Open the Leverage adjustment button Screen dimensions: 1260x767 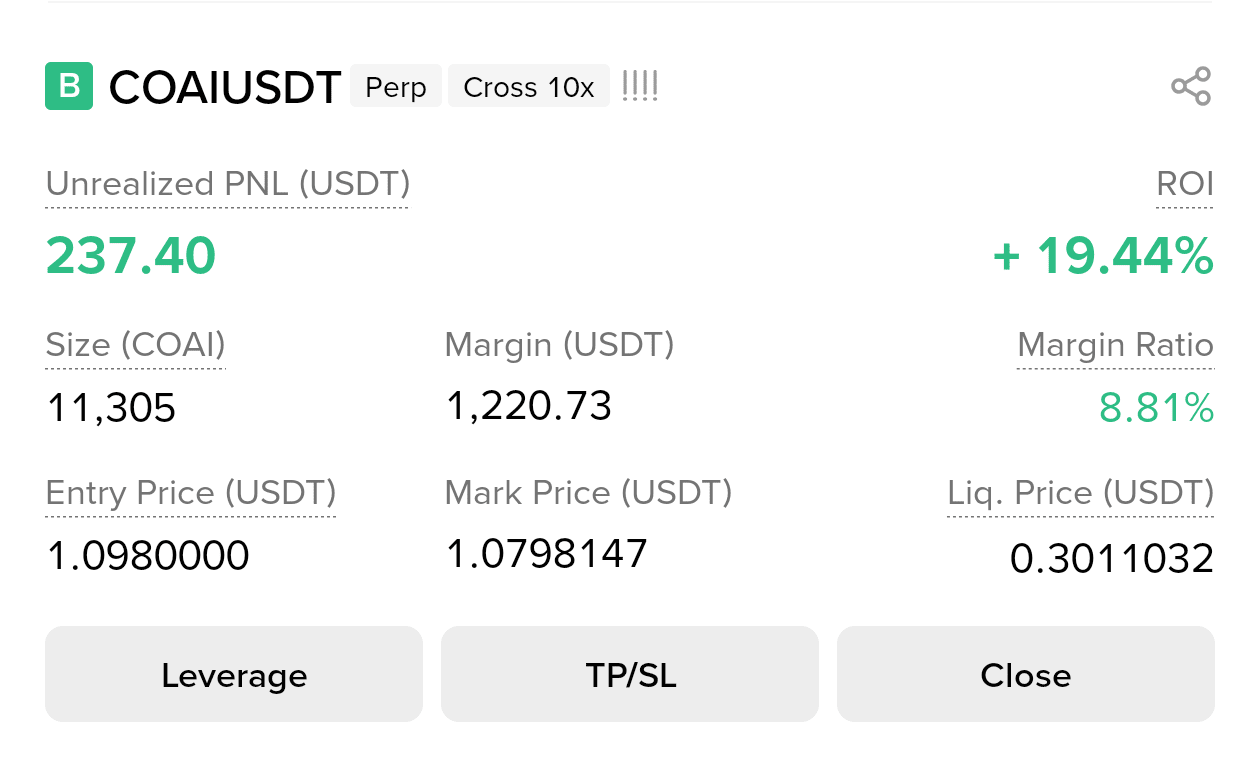(x=234, y=675)
